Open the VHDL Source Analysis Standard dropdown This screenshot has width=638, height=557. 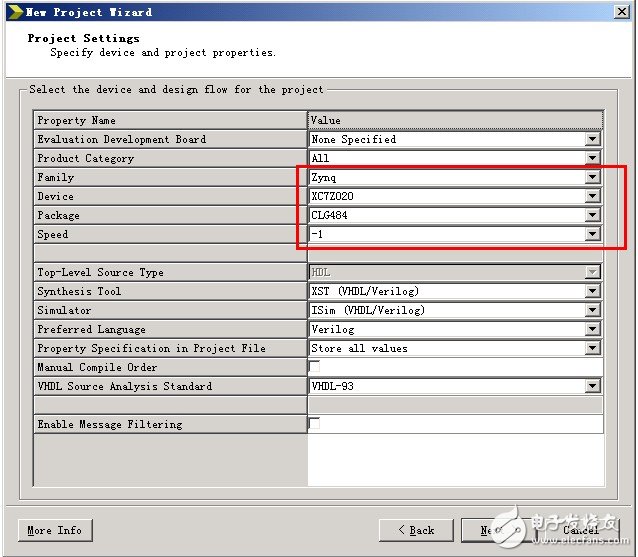[x=593, y=387]
